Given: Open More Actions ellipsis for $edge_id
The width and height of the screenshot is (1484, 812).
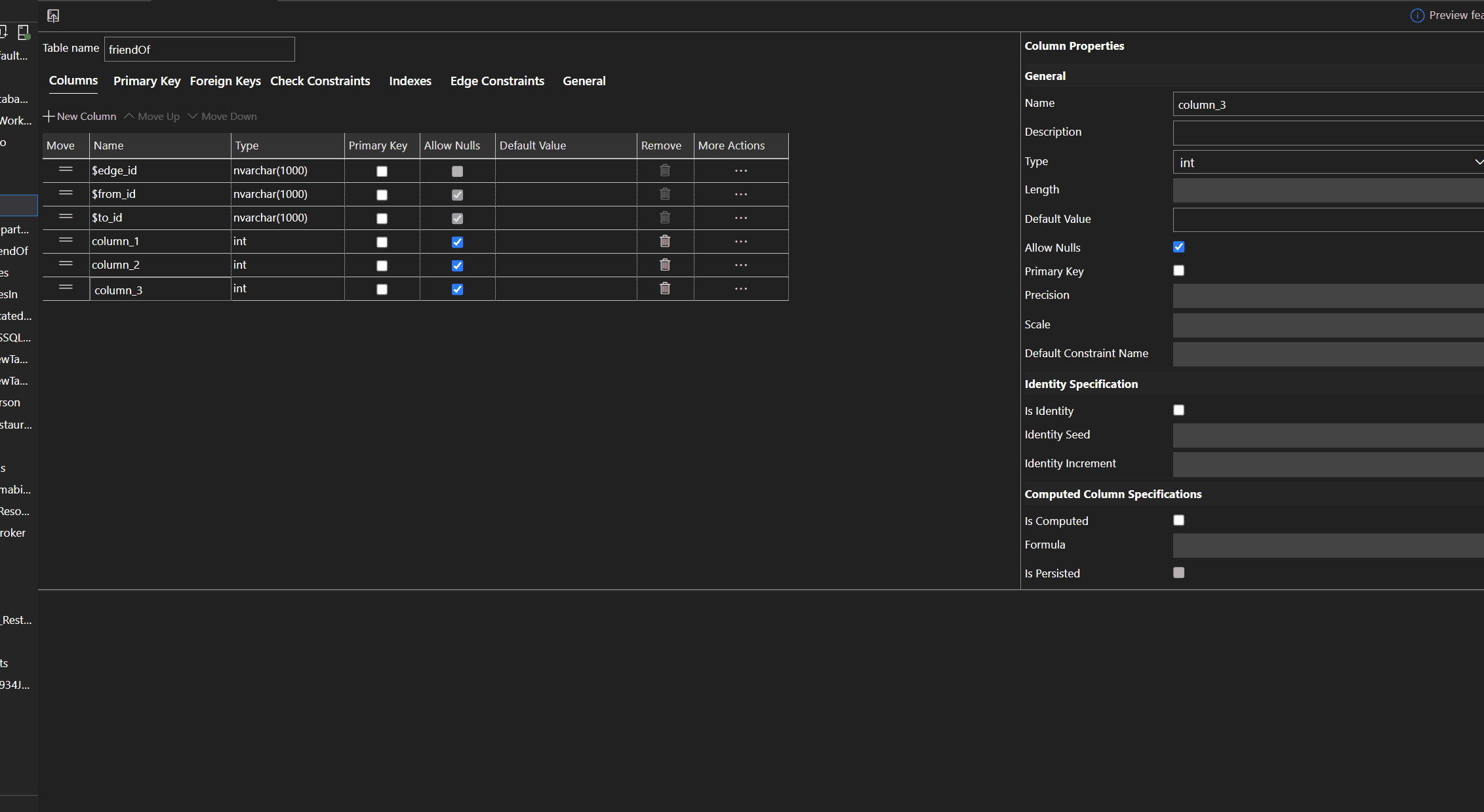Looking at the screenshot, I should point(741,171).
